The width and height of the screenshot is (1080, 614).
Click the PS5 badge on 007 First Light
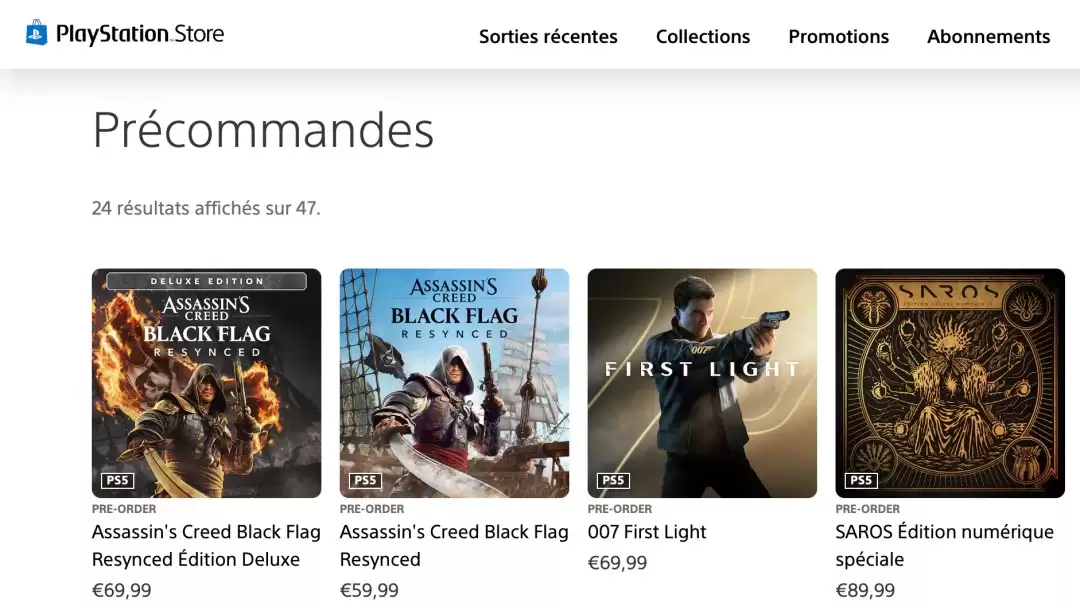coord(613,480)
